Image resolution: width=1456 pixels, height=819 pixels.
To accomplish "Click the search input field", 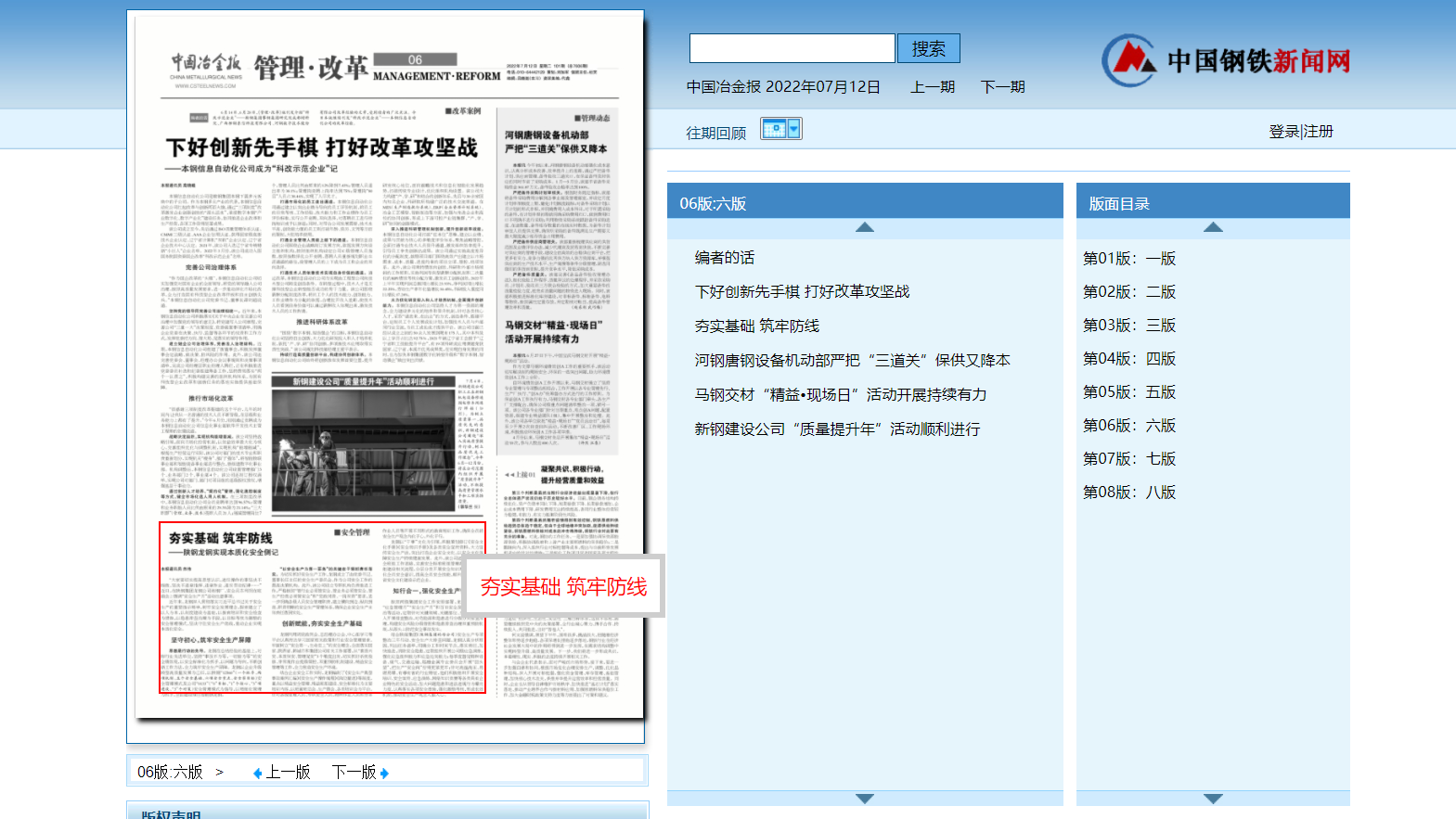I will tap(792, 48).
